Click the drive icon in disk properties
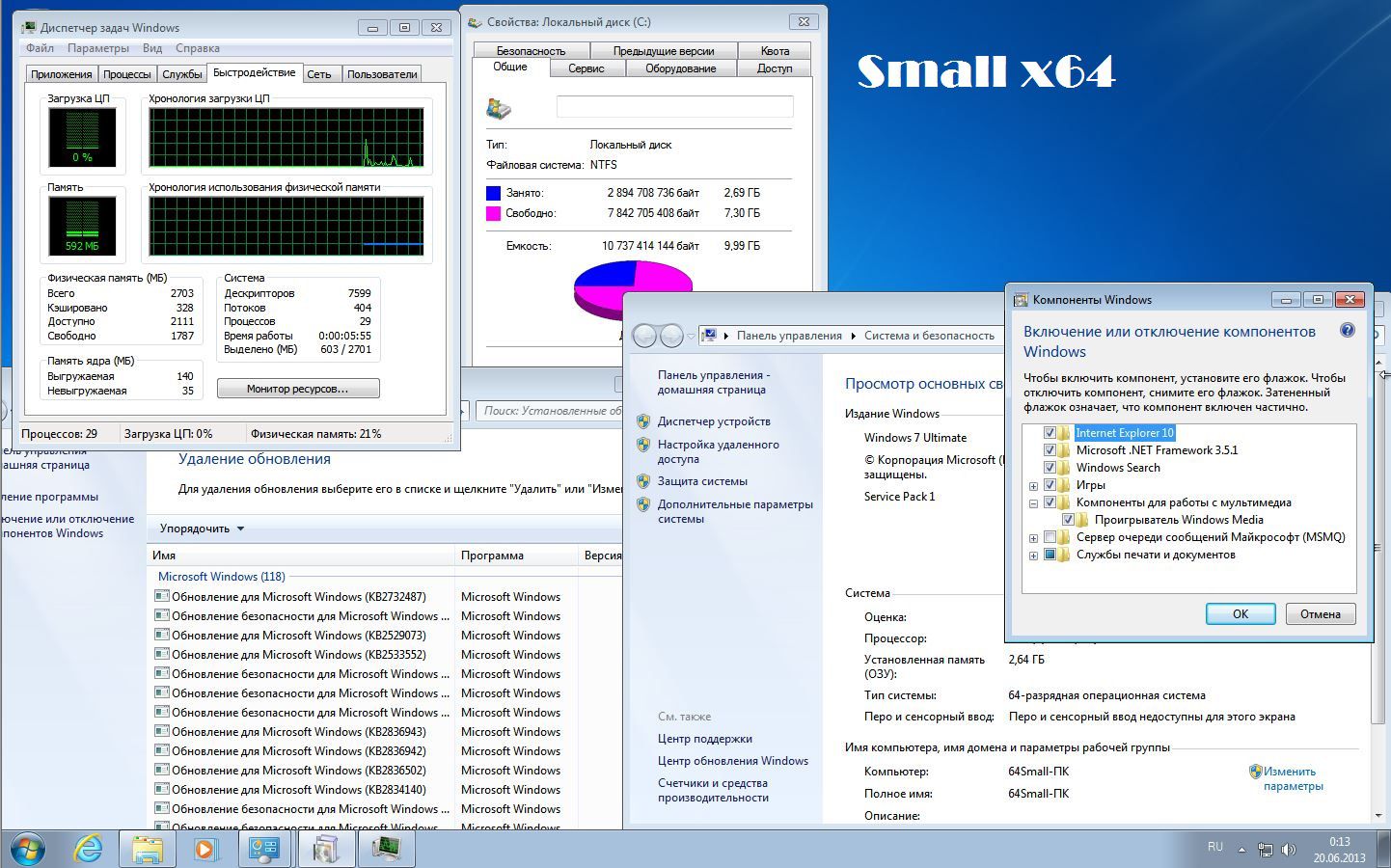This screenshot has height=868, width=1391. [499, 107]
